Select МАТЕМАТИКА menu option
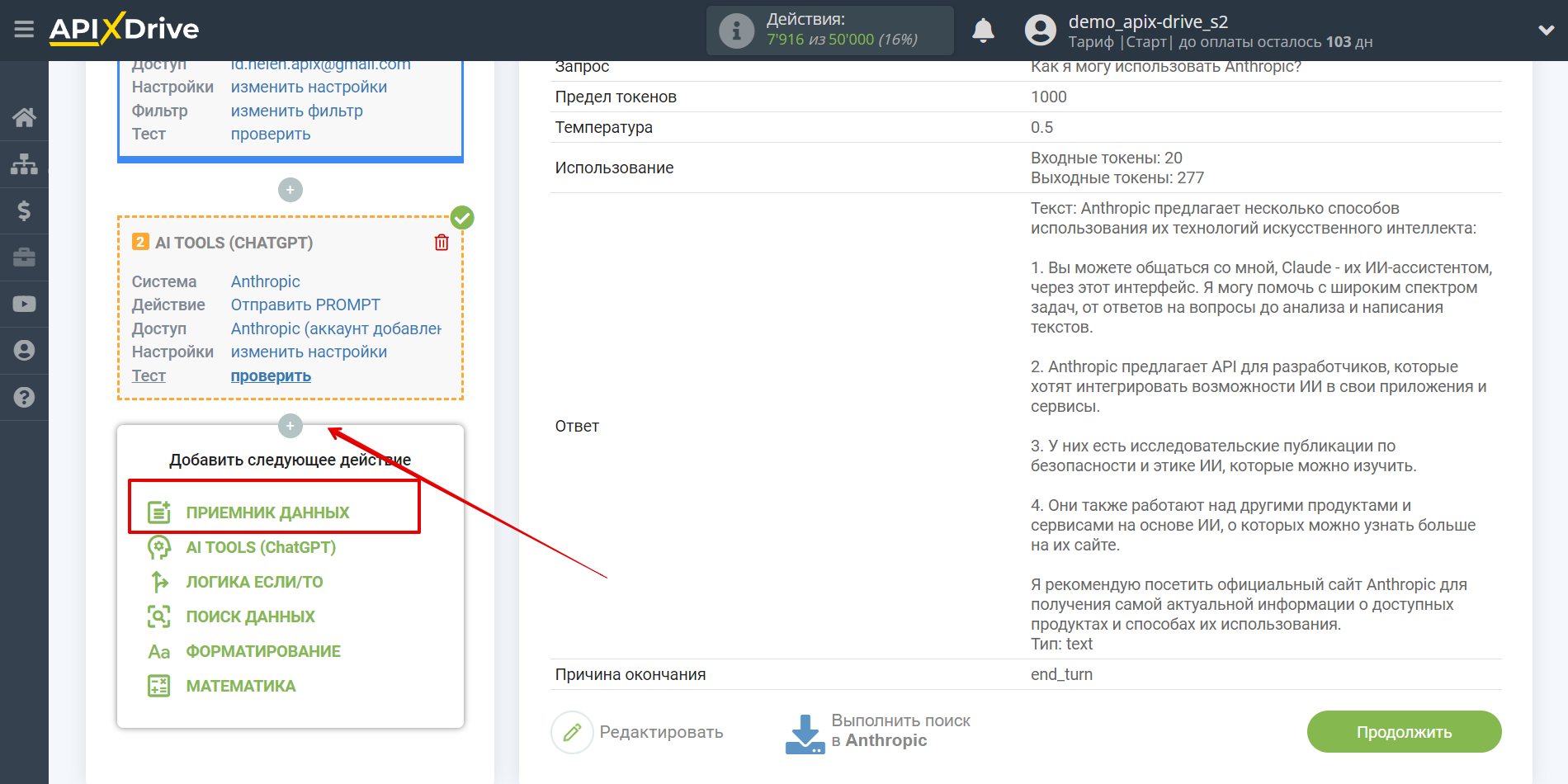This screenshot has height=784, width=1568. pyautogui.click(x=240, y=686)
